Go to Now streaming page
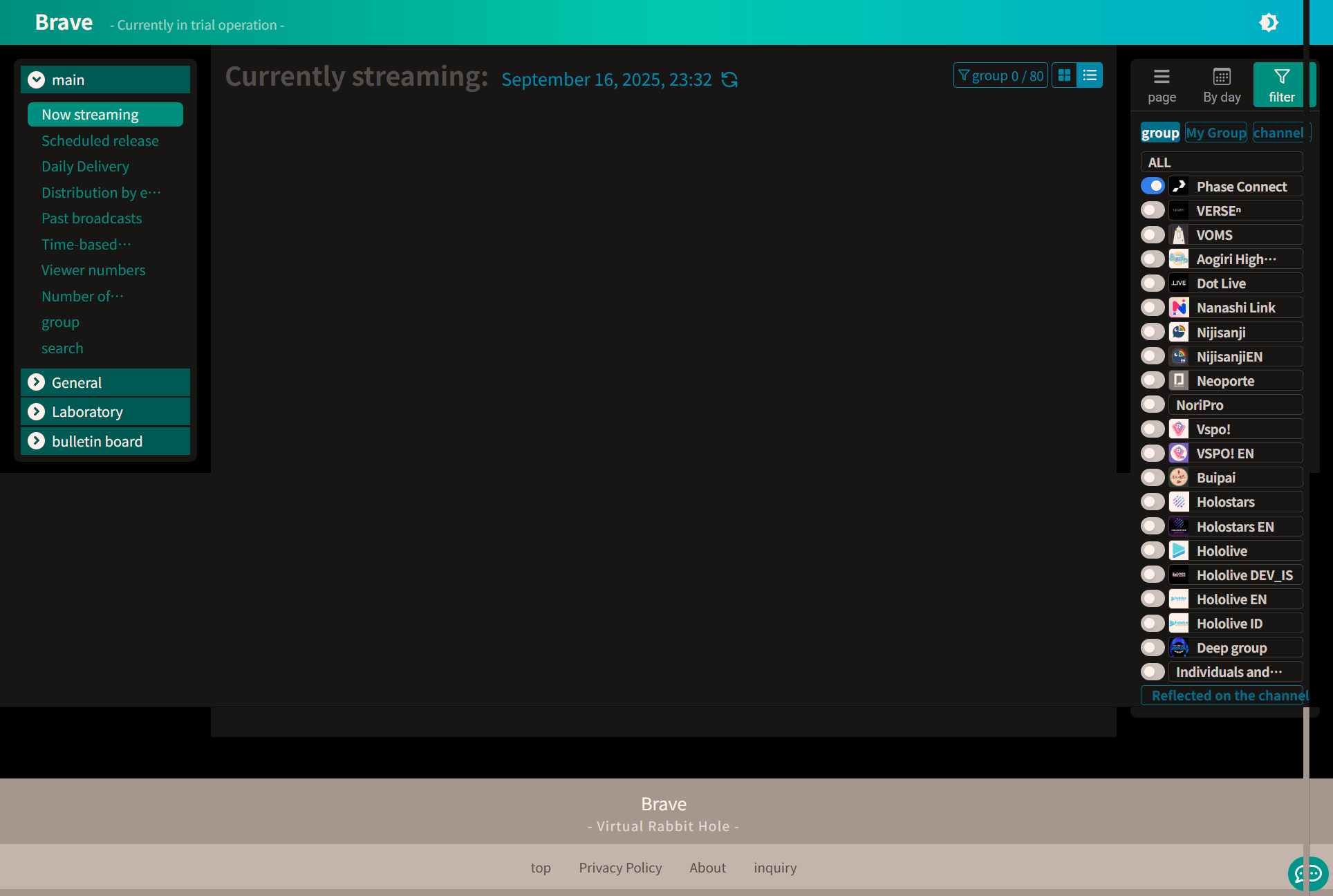The width and height of the screenshot is (1333, 896). 105,115
